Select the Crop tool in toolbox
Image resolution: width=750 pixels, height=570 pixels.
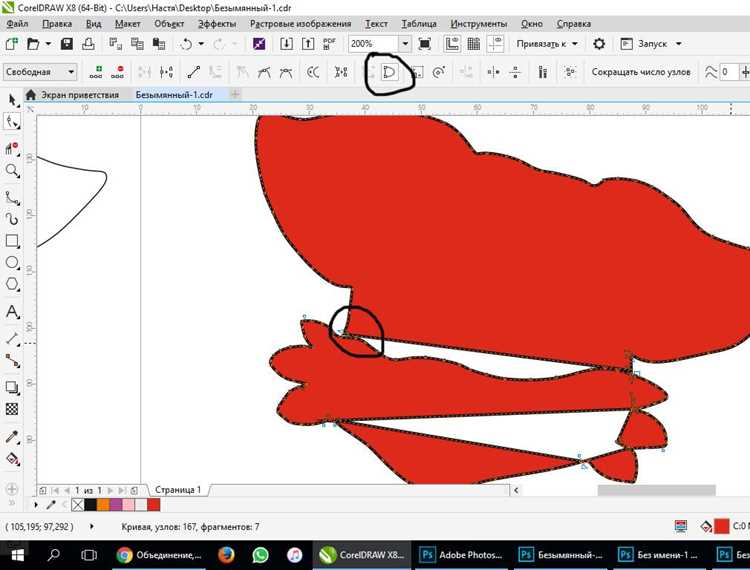pyautogui.click(x=12, y=148)
